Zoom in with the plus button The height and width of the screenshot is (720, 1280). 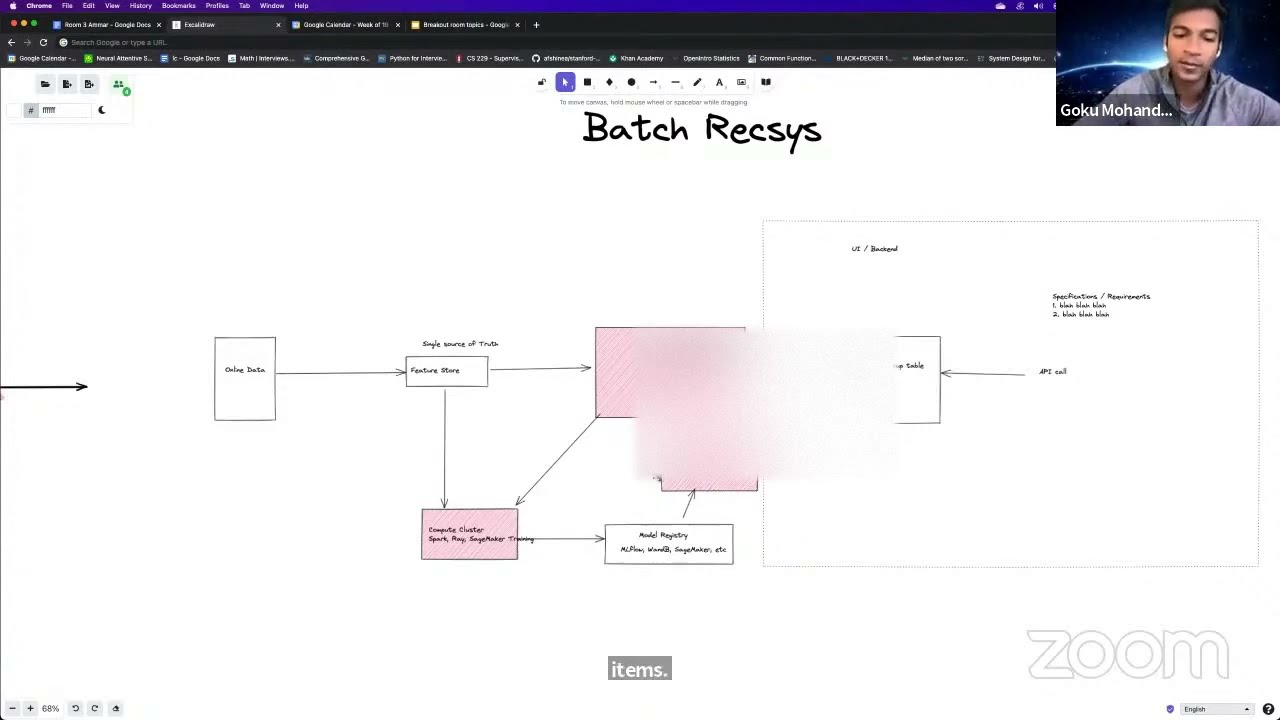[30, 708]
